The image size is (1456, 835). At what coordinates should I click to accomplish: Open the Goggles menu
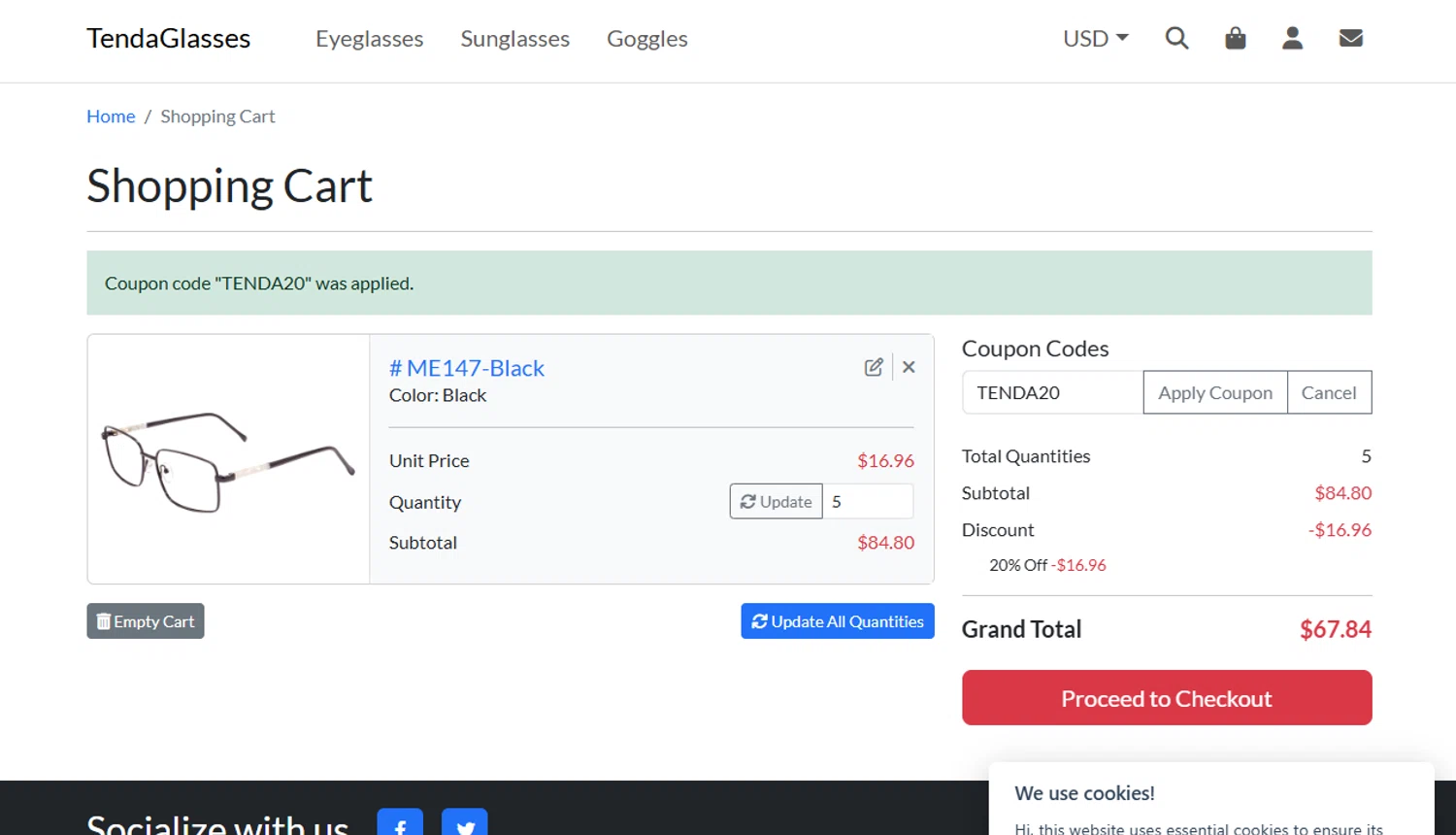[x=647, y=39]
